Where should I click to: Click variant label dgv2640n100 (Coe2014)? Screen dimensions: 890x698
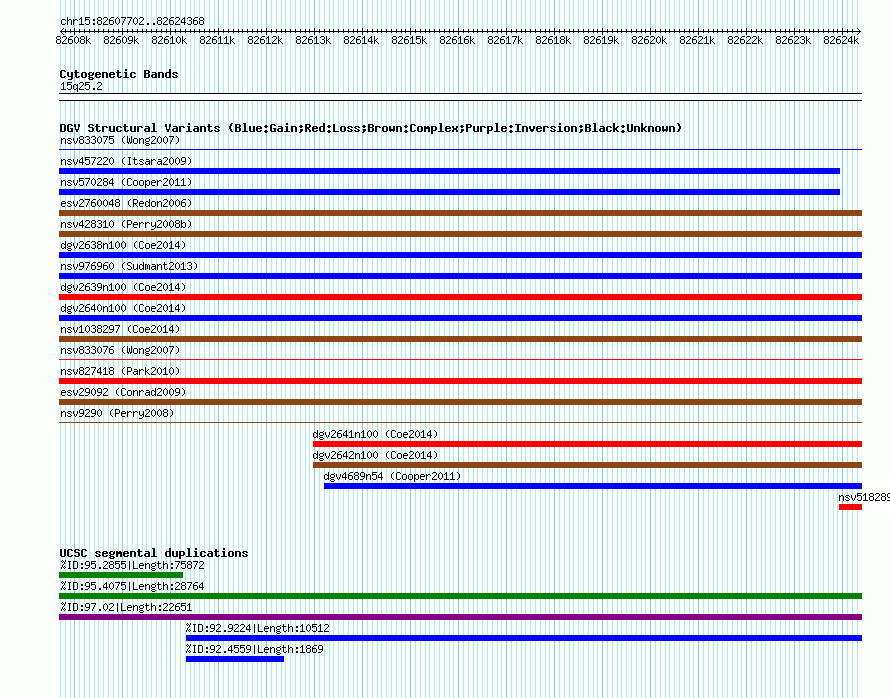tap(123, 308)
